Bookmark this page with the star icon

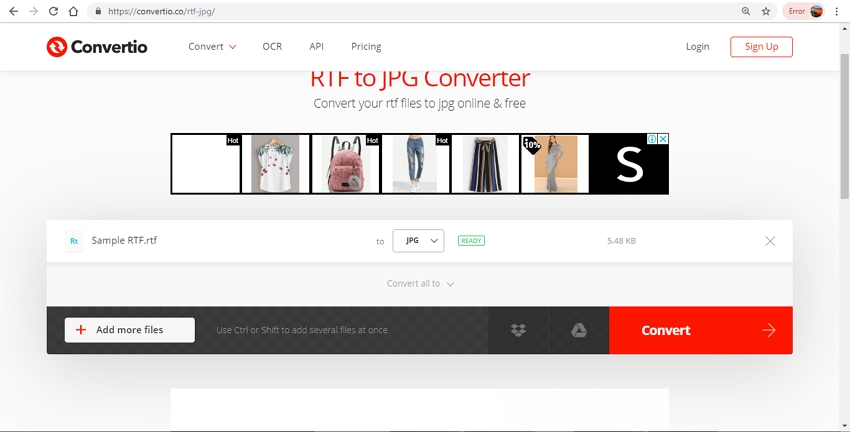point(766,11)
